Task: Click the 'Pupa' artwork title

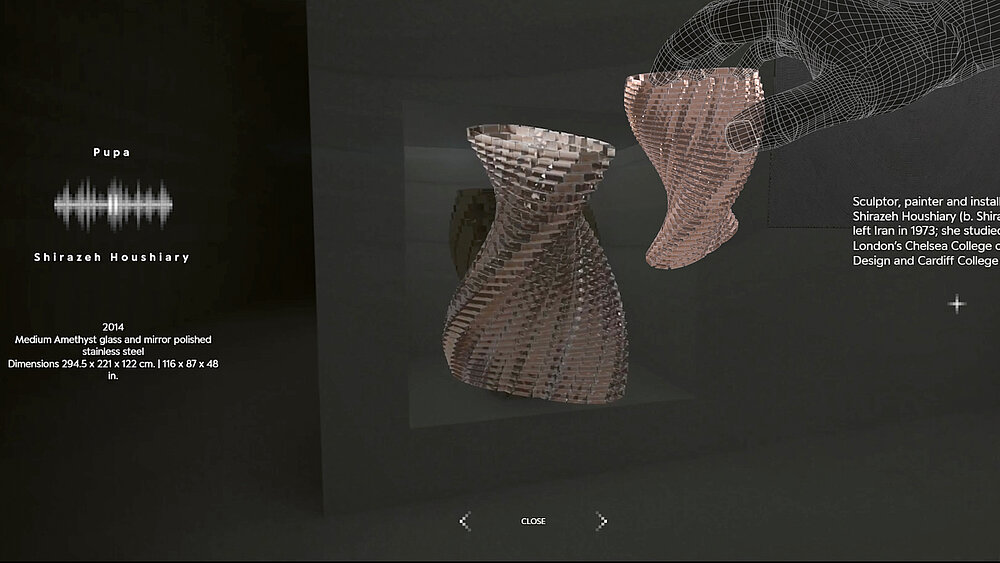Action: point(112,153)
